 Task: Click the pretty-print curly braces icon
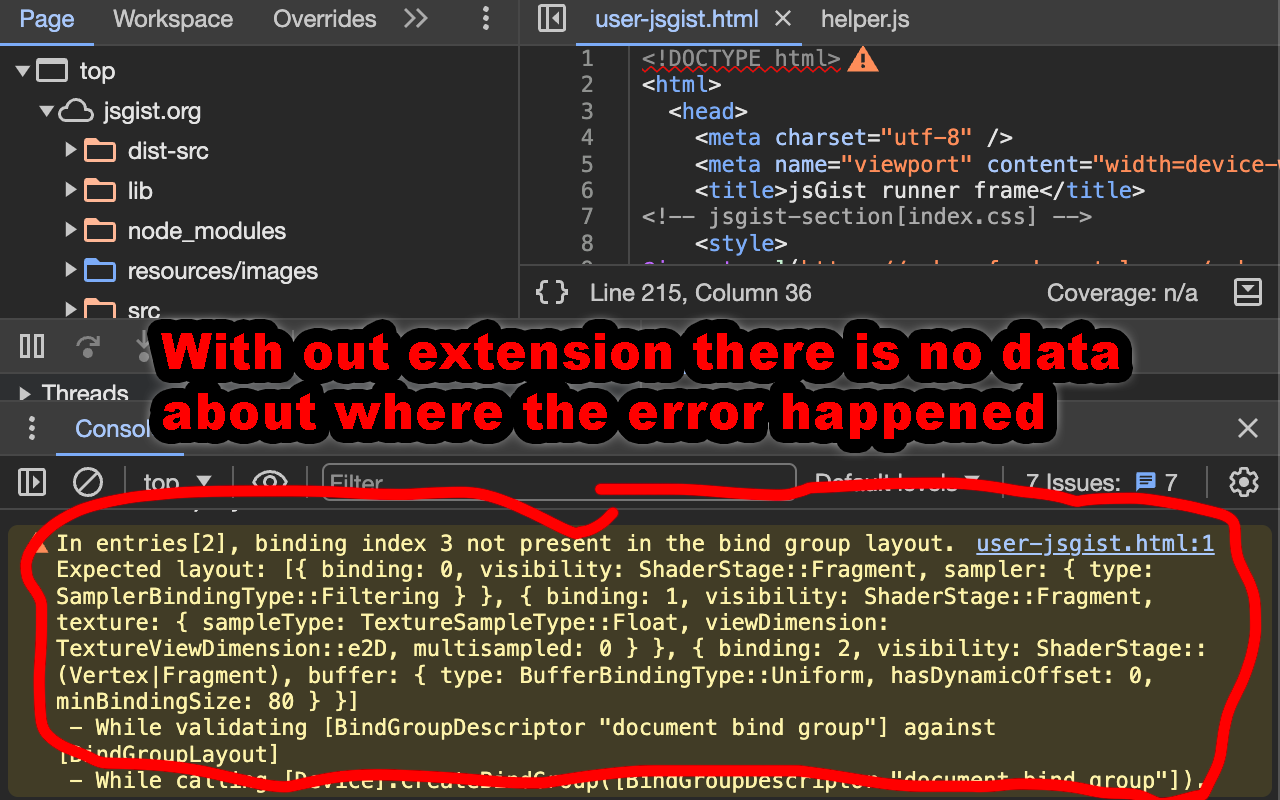pyautogui.click(x=551, y=292)
